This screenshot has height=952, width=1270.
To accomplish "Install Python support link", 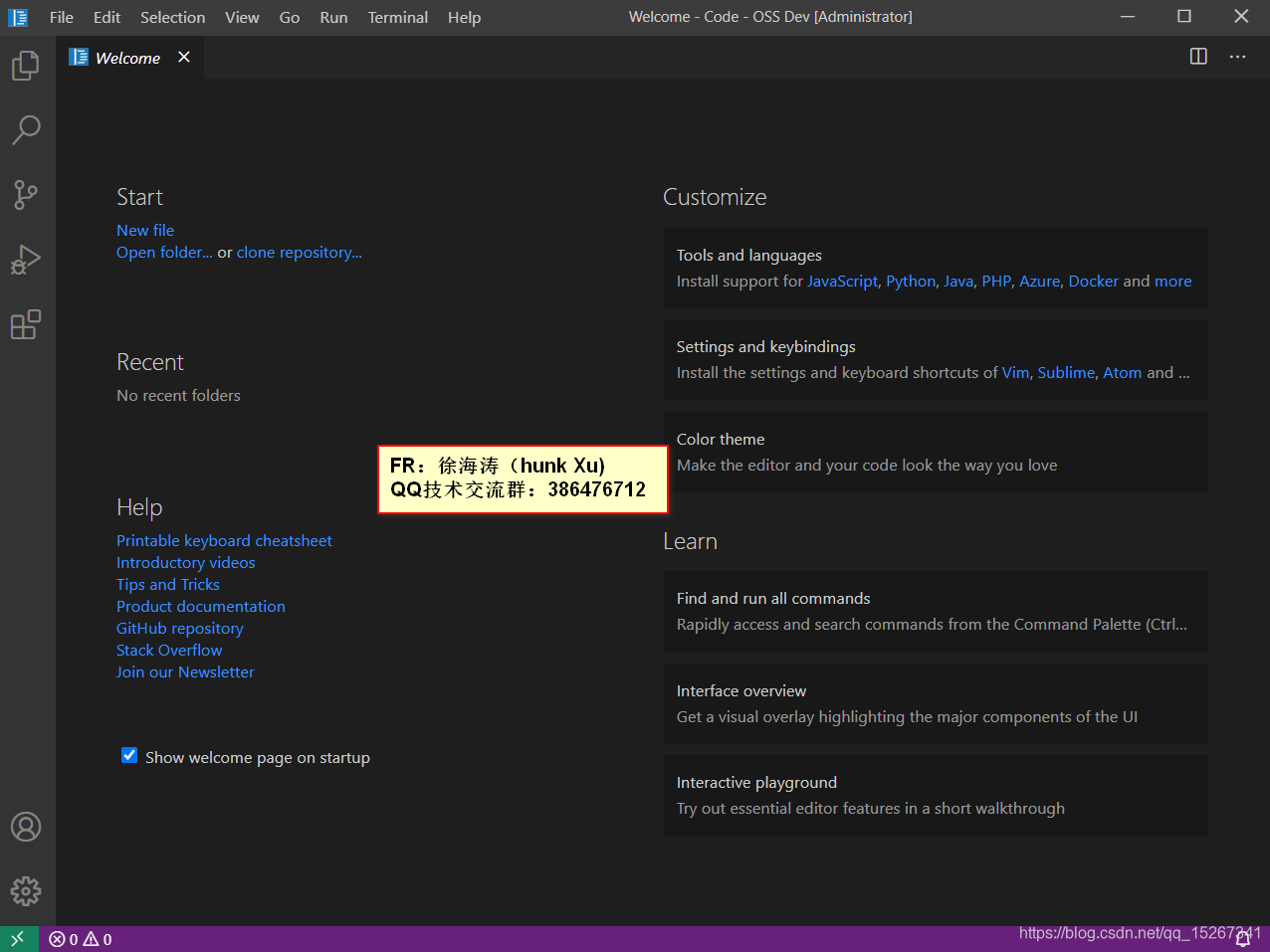I will [x=911, y=281].
